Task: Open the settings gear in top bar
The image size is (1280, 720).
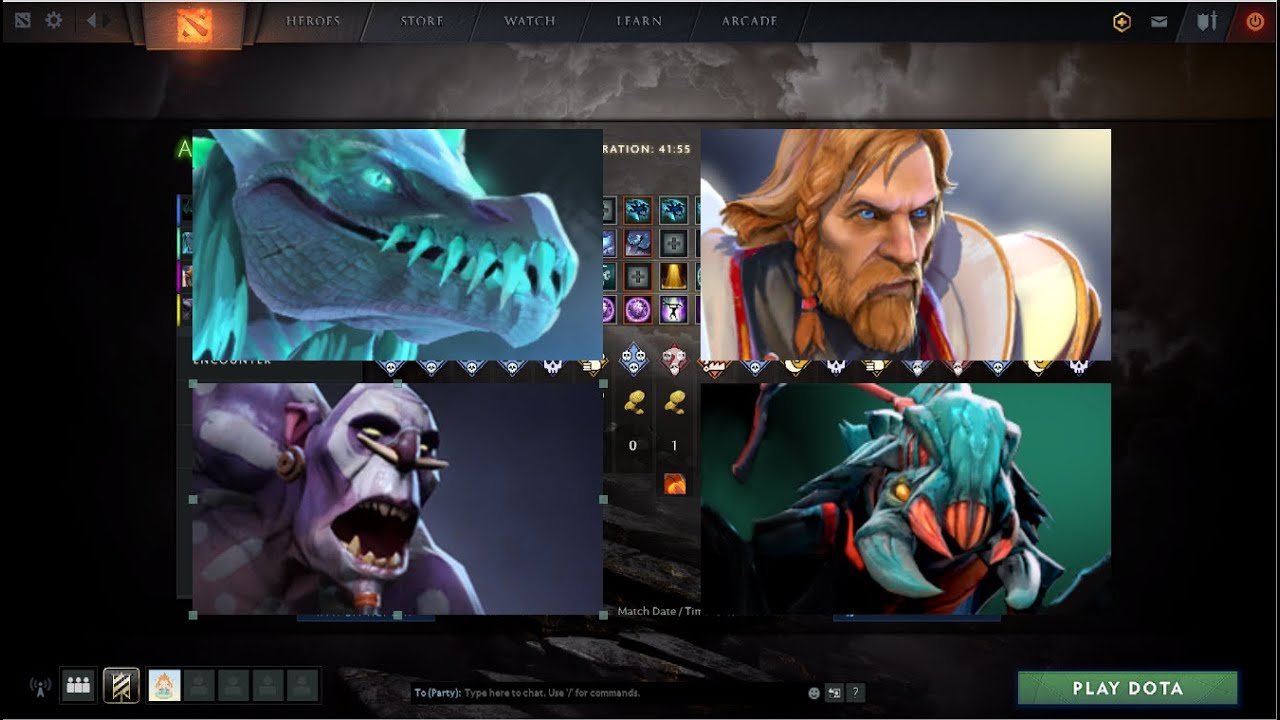Action: [54, 20]
